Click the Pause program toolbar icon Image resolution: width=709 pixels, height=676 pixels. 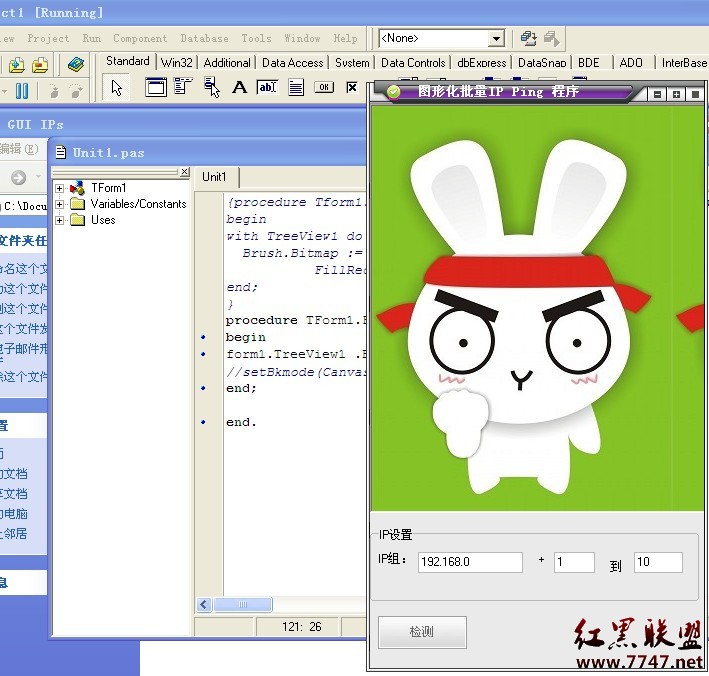pos(21,90)
